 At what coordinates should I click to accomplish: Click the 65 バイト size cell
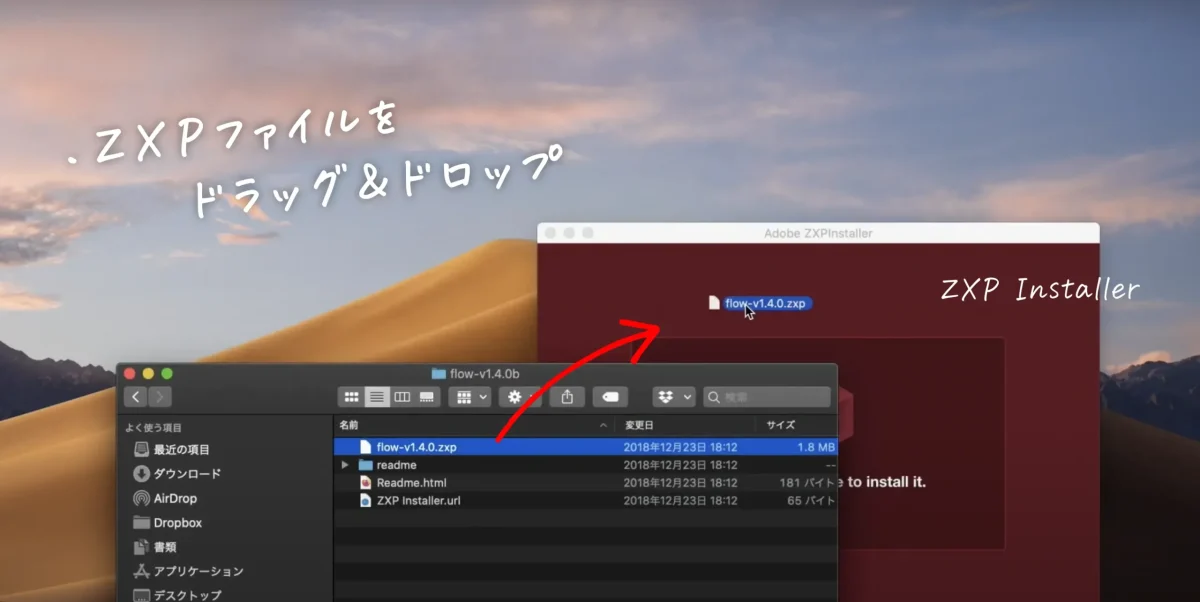[x=811, y=501]
